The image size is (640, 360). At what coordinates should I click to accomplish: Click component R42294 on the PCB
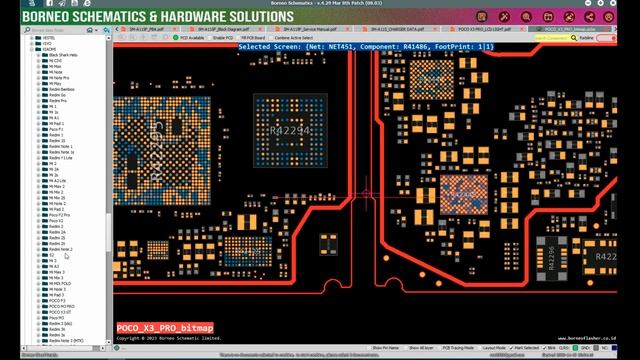[x=290, y=131]
